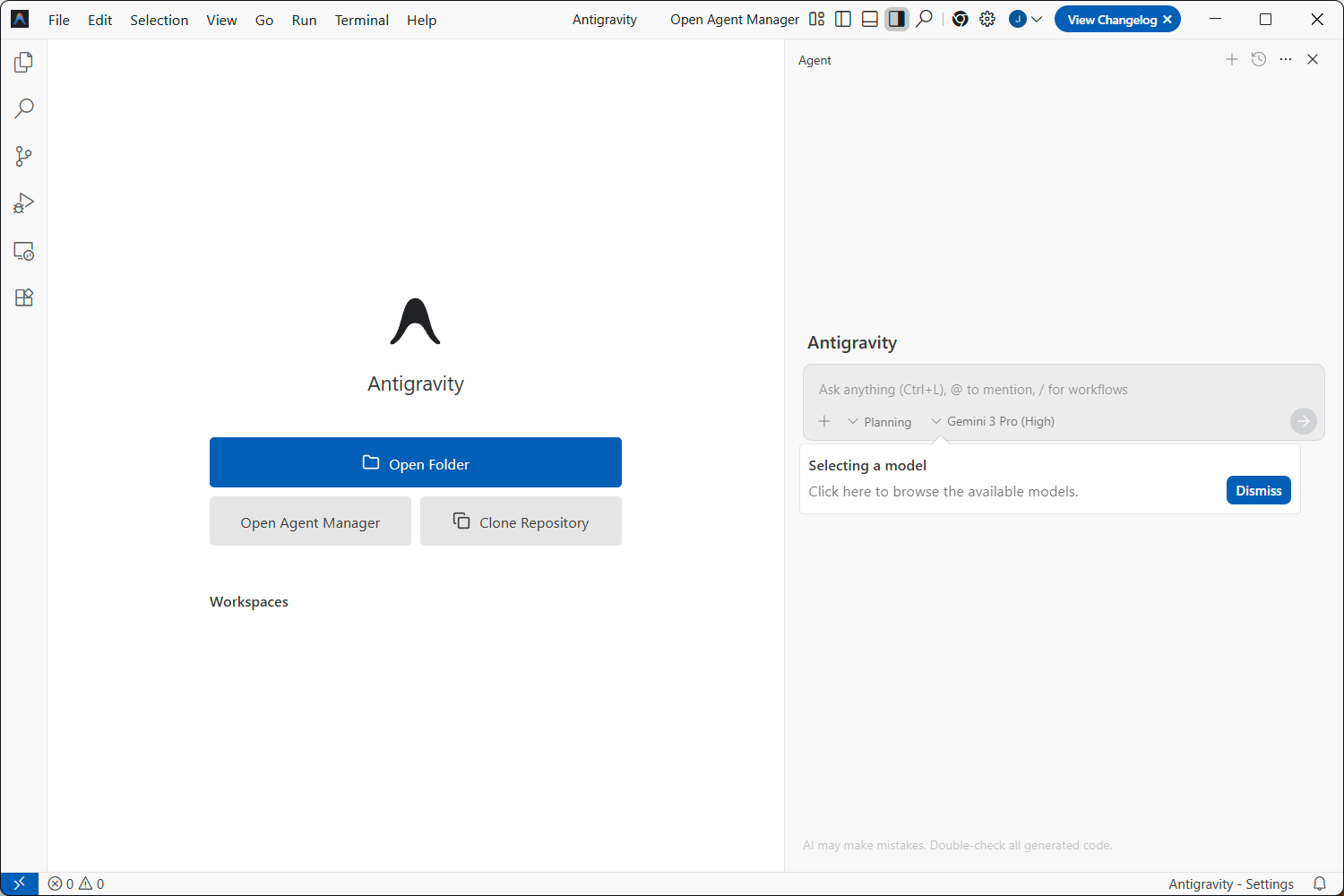Toggle the bottom panel visibility
Screen dimensions: 1344x896
(x=870, y=19)
